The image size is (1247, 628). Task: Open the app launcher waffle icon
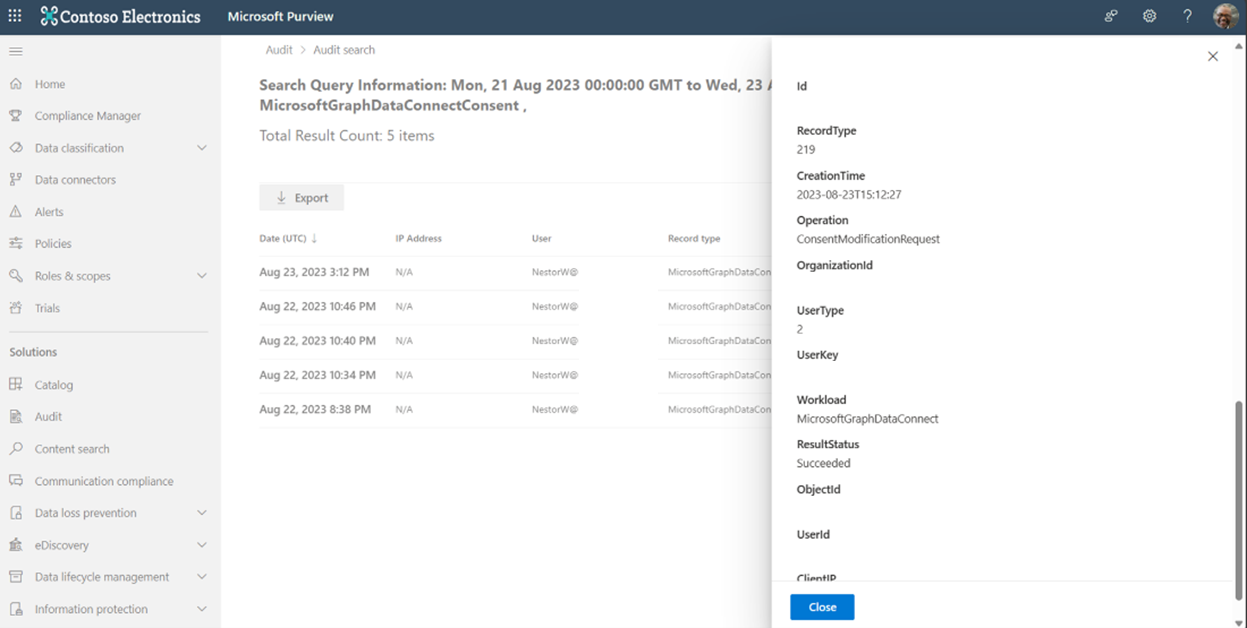pos(15,16)
